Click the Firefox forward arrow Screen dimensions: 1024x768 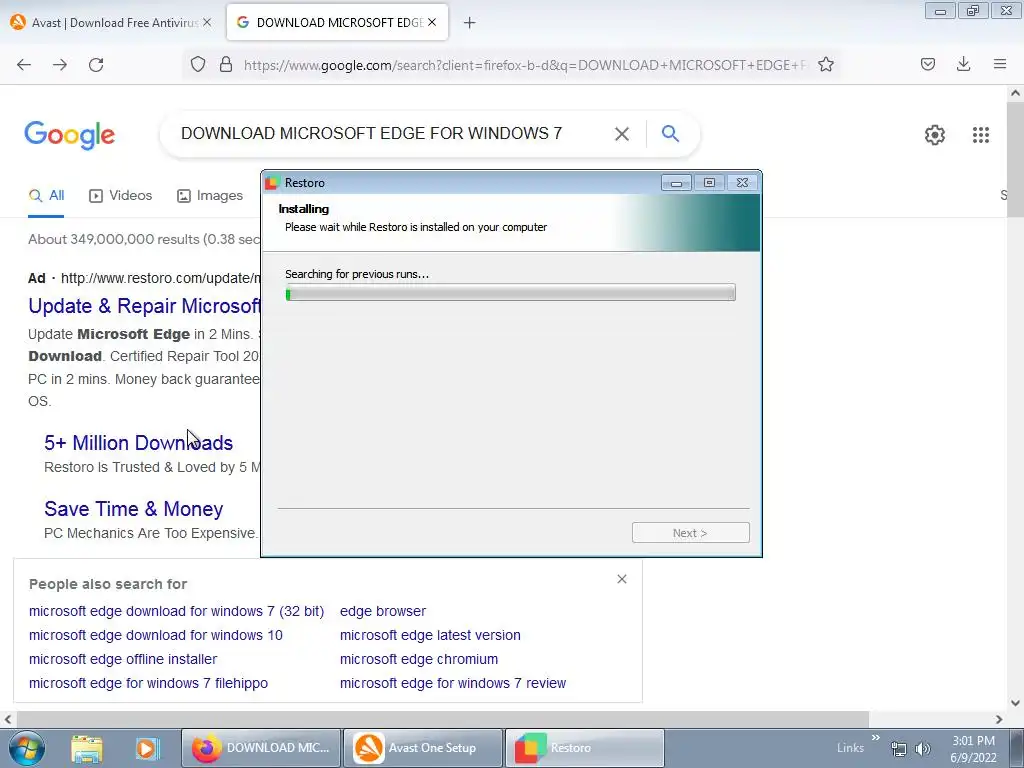[59, 64]
